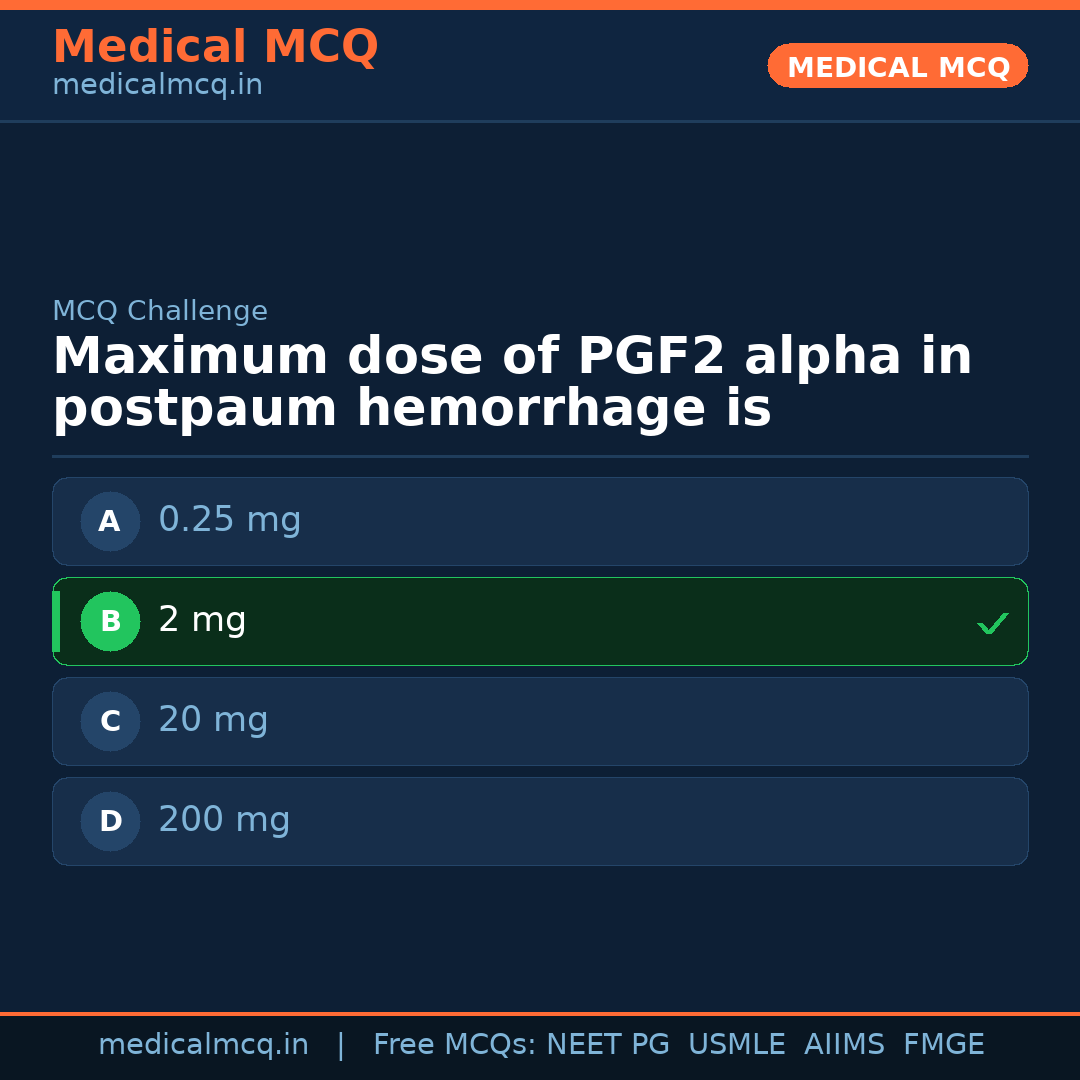Visit the medicalmcq.in link under the header title

point(157,86)
